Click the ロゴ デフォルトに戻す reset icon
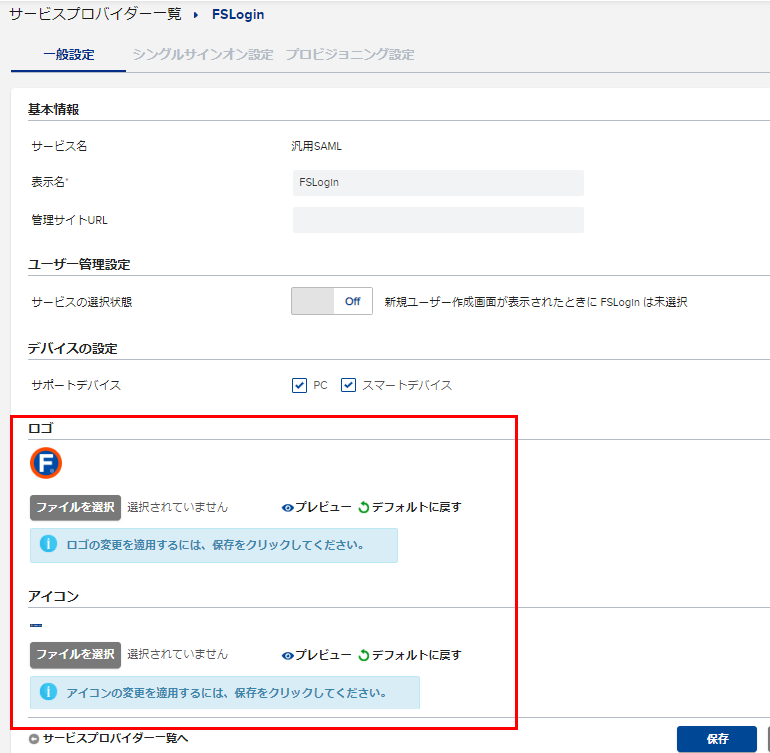This screenshot has width=770, height=753. click(363, 507)
